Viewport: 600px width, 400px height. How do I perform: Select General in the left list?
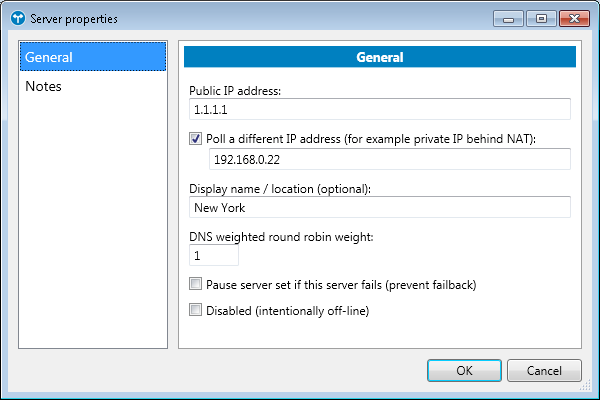(x=92, y=57)
